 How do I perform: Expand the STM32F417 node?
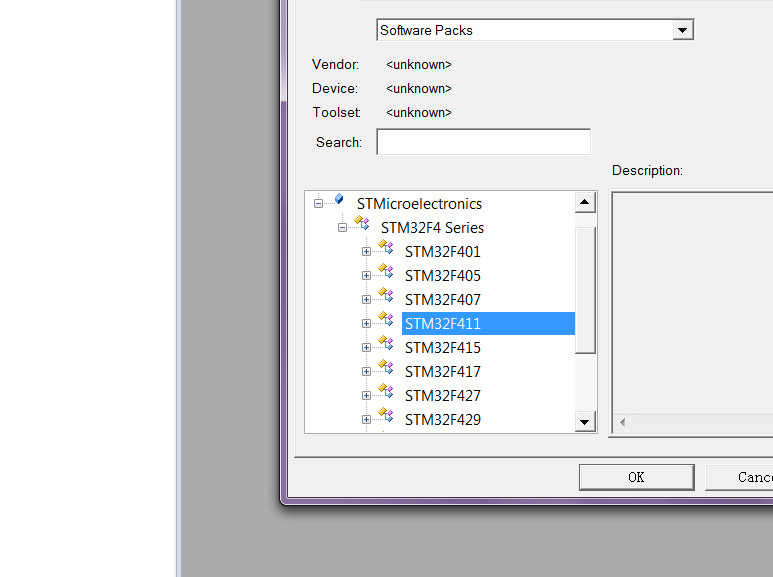[x=366, y=371]
